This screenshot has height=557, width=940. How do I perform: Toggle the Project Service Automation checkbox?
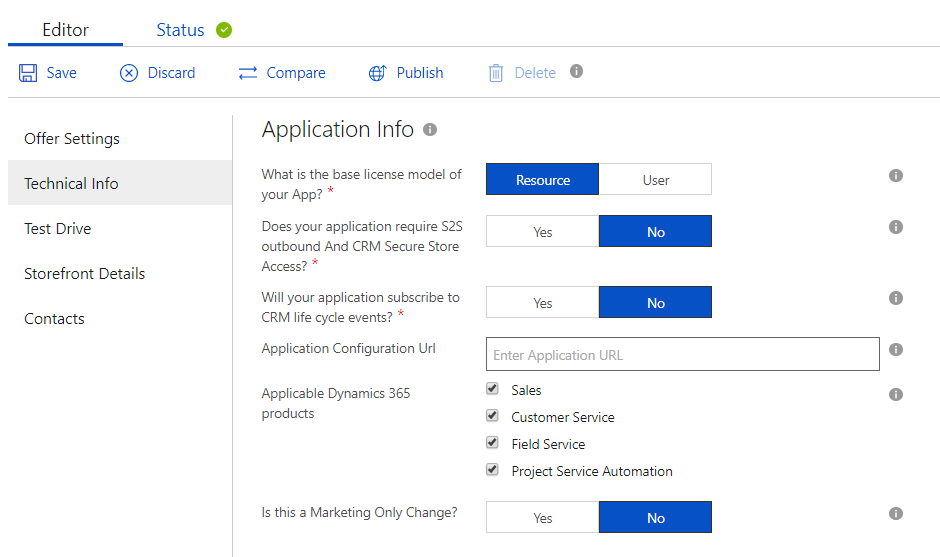click(492, 470)
